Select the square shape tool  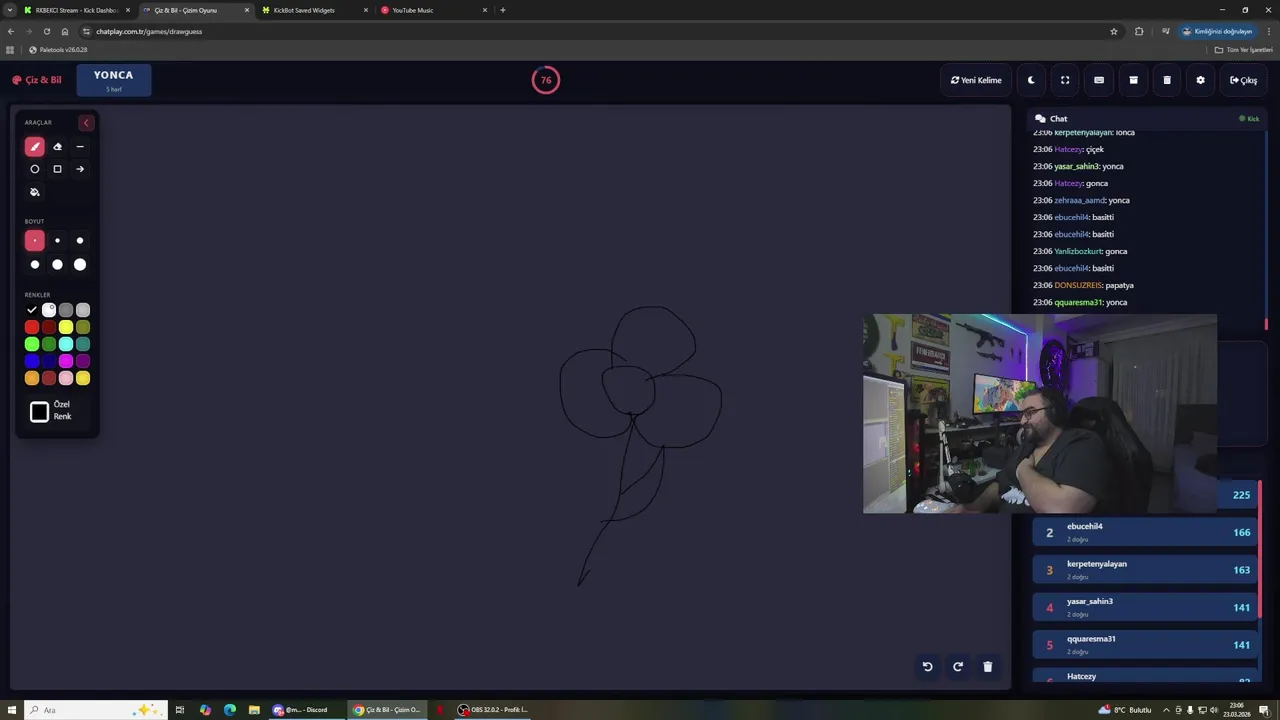point(57,169)
